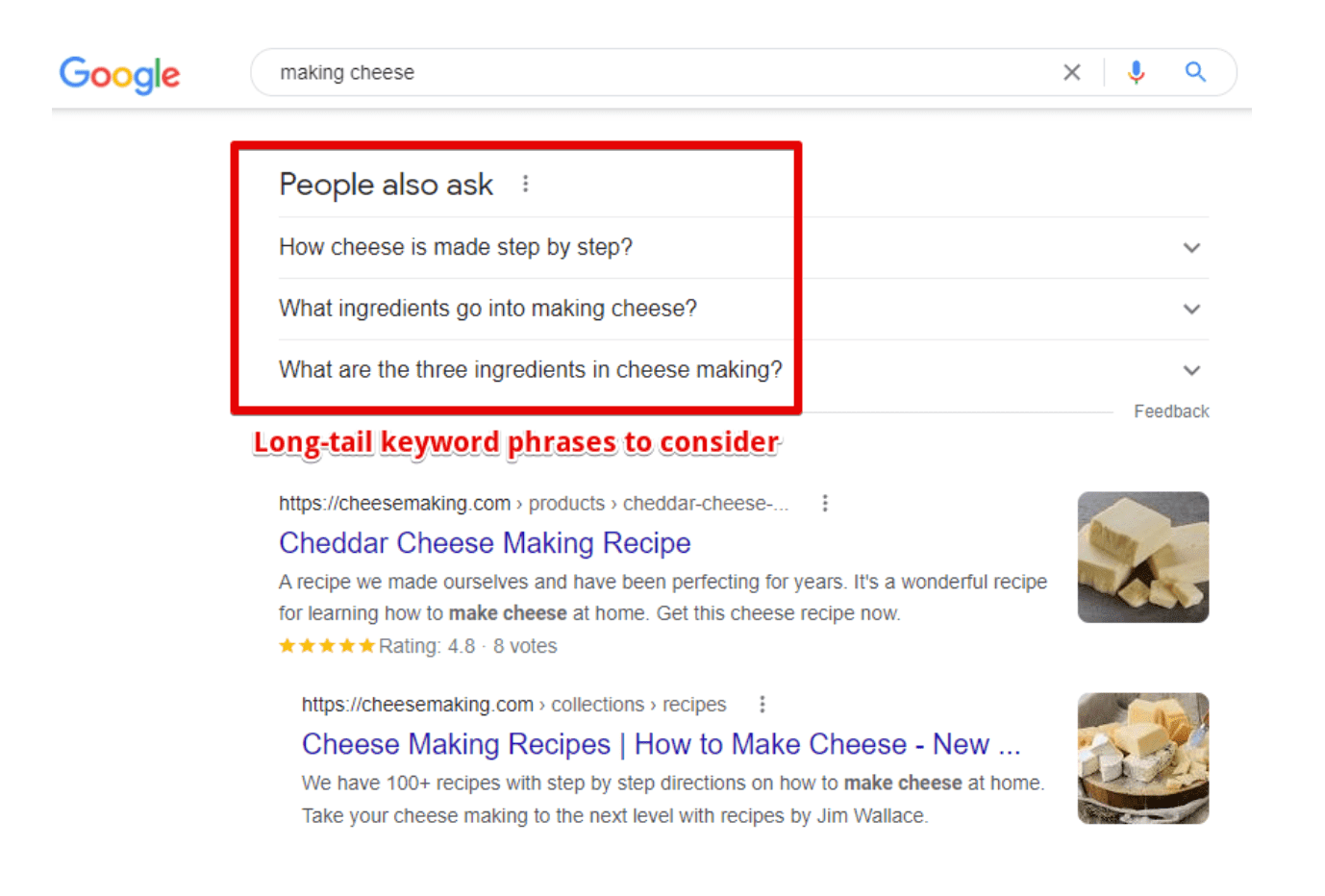This screenshot has height=896, width=1325.
Task: Expand "How cheese is made step by step?" chevron
Action: coord(1191,248)
